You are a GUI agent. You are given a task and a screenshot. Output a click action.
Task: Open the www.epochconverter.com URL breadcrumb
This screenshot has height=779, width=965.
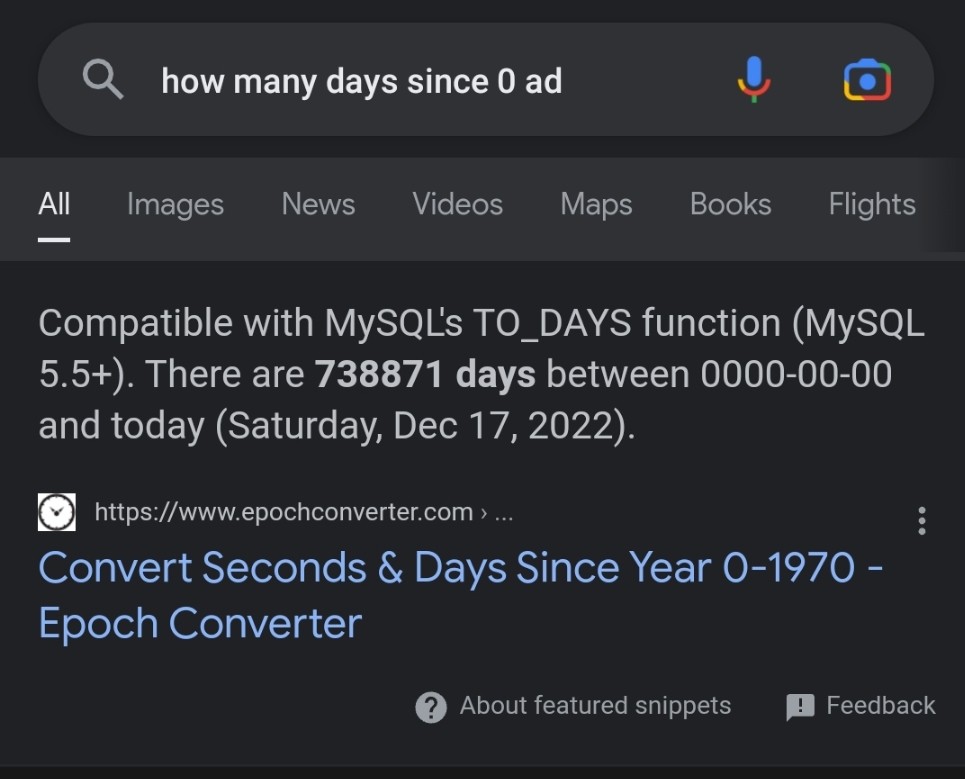[x=304, y=512]
